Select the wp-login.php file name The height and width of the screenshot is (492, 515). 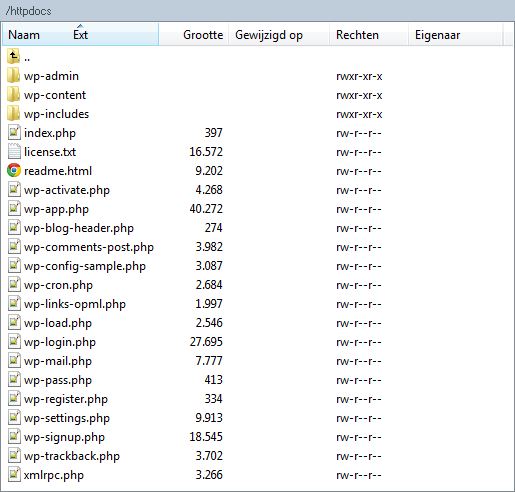tap(60, 342)
